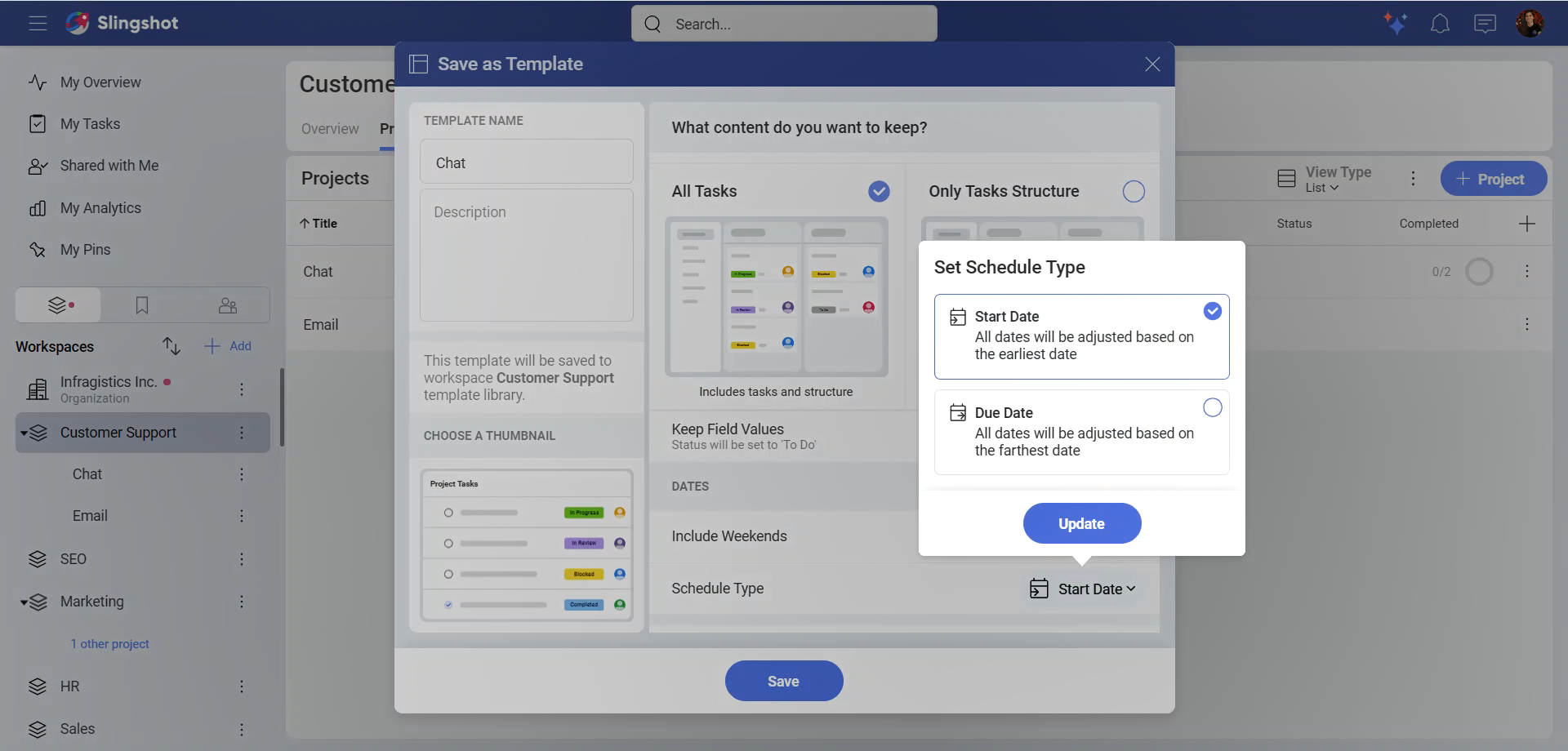Open Shared with Me

[x=109, y=166]
